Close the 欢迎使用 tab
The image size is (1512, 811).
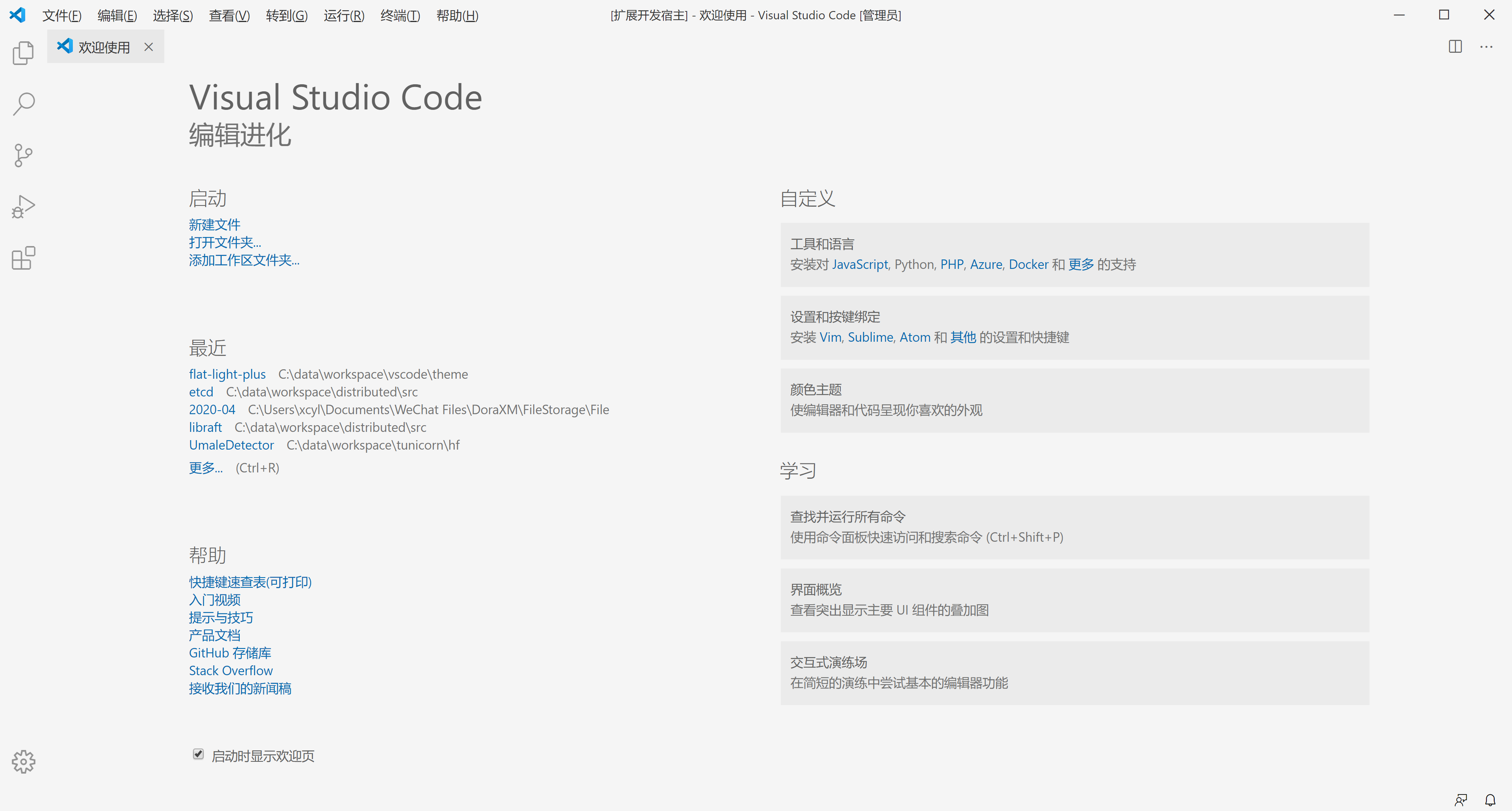(148, 47)
